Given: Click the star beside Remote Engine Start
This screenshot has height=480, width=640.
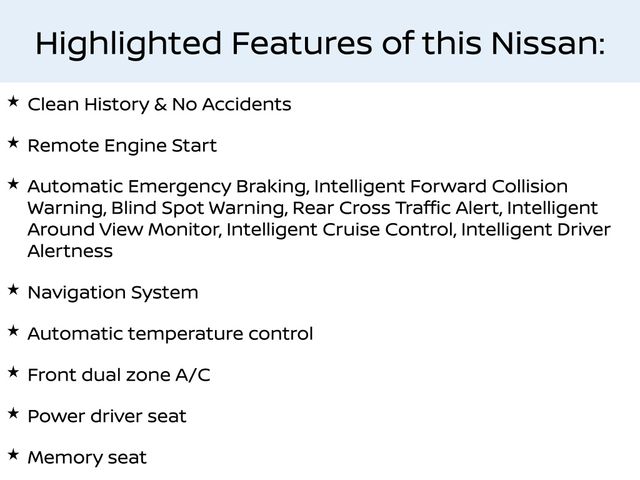Looking at the screenshot, I should coord(13,142).
